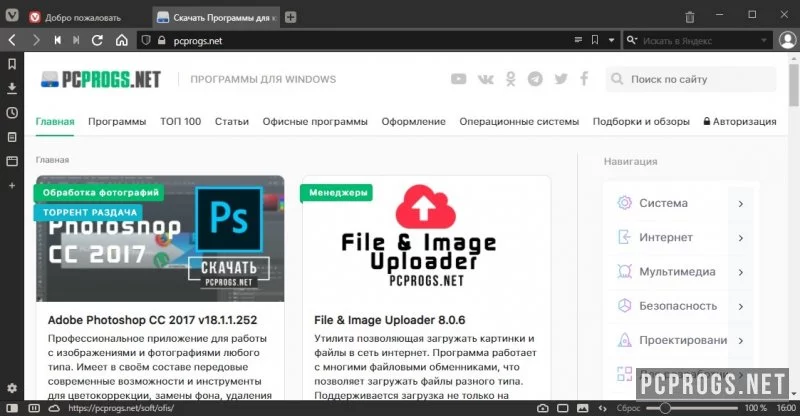Open Офисные программы menu item
The width and height of the screenshot is (800, 416).
click(x=315, y=121)
